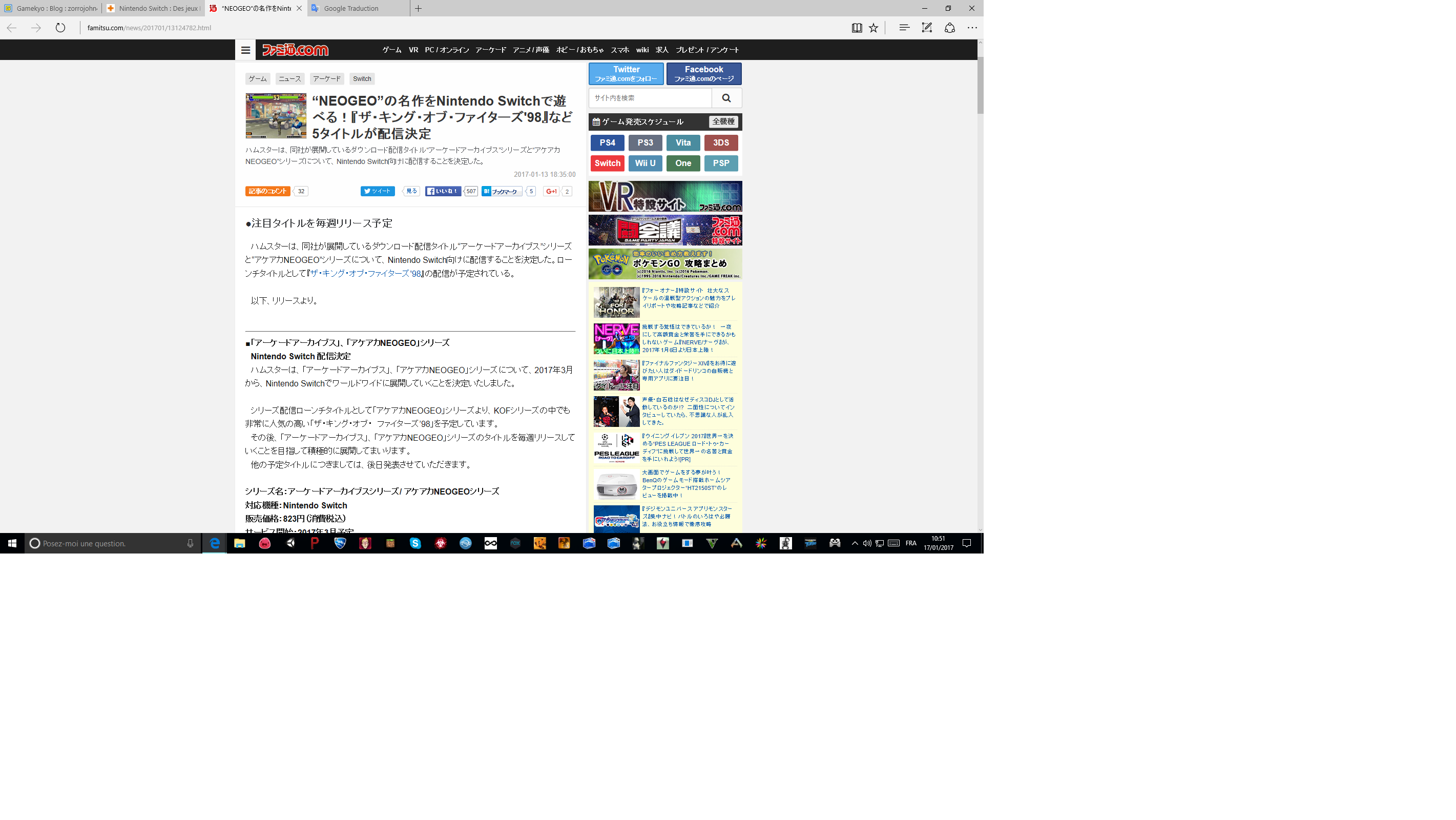Open Rocket League taskbar icon
The image size is (1456, 820).
point(340,543)
